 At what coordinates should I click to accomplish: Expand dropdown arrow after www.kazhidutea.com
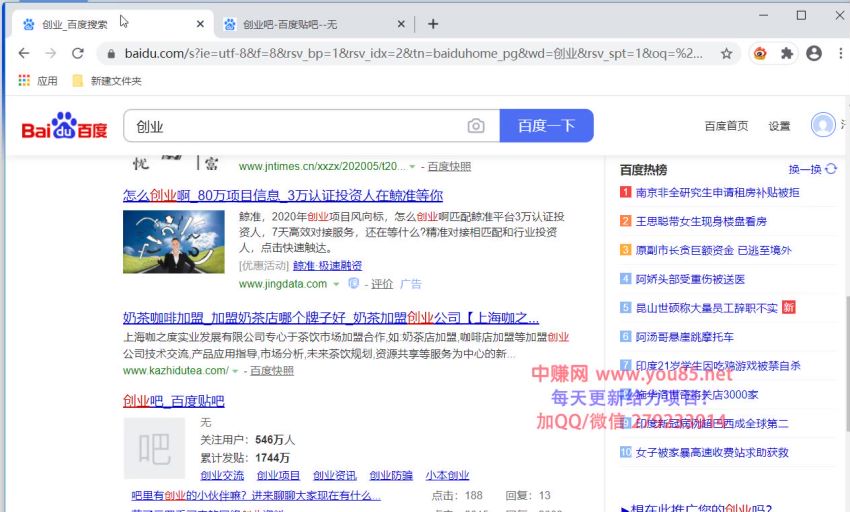tap(235, 371)
